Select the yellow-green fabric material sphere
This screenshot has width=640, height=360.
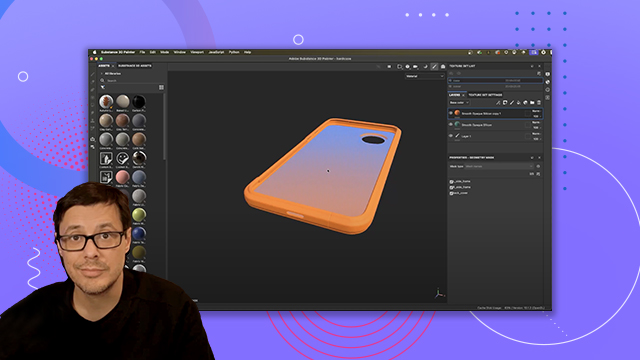(x=139, y=215)
